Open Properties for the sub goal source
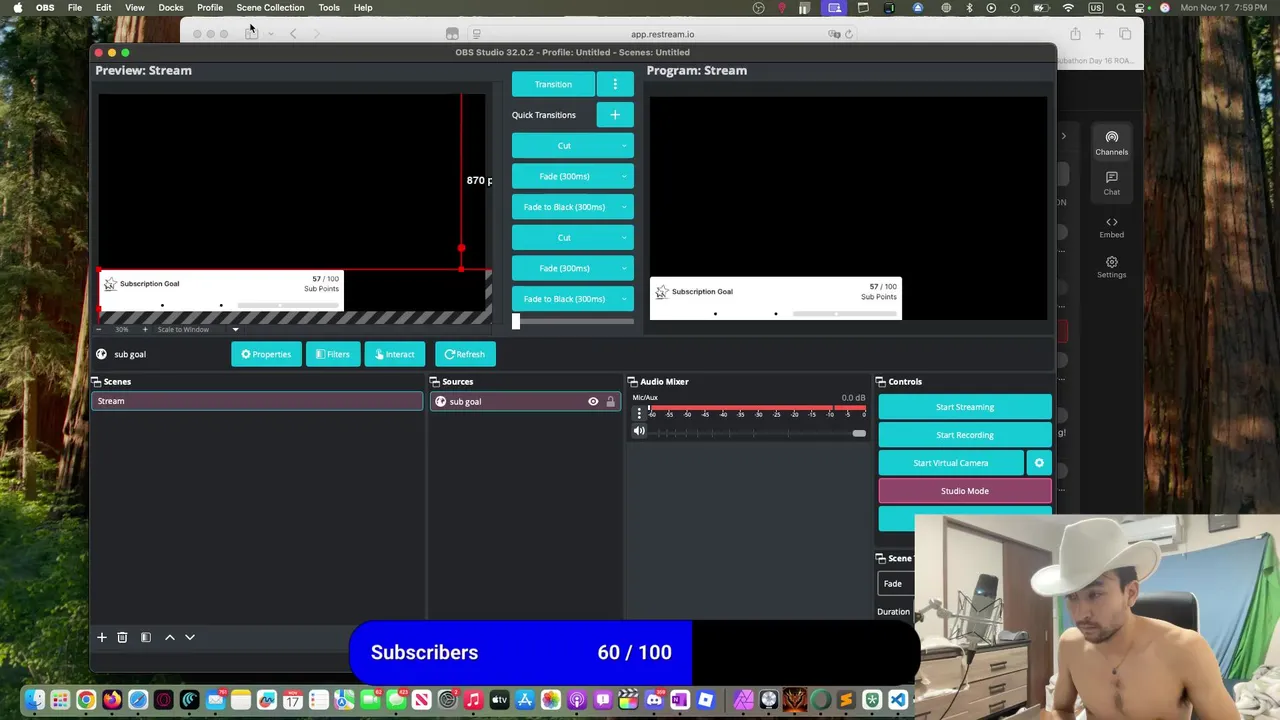The image size is (1280, 720). pyautogui.click(x=266, y=354)
